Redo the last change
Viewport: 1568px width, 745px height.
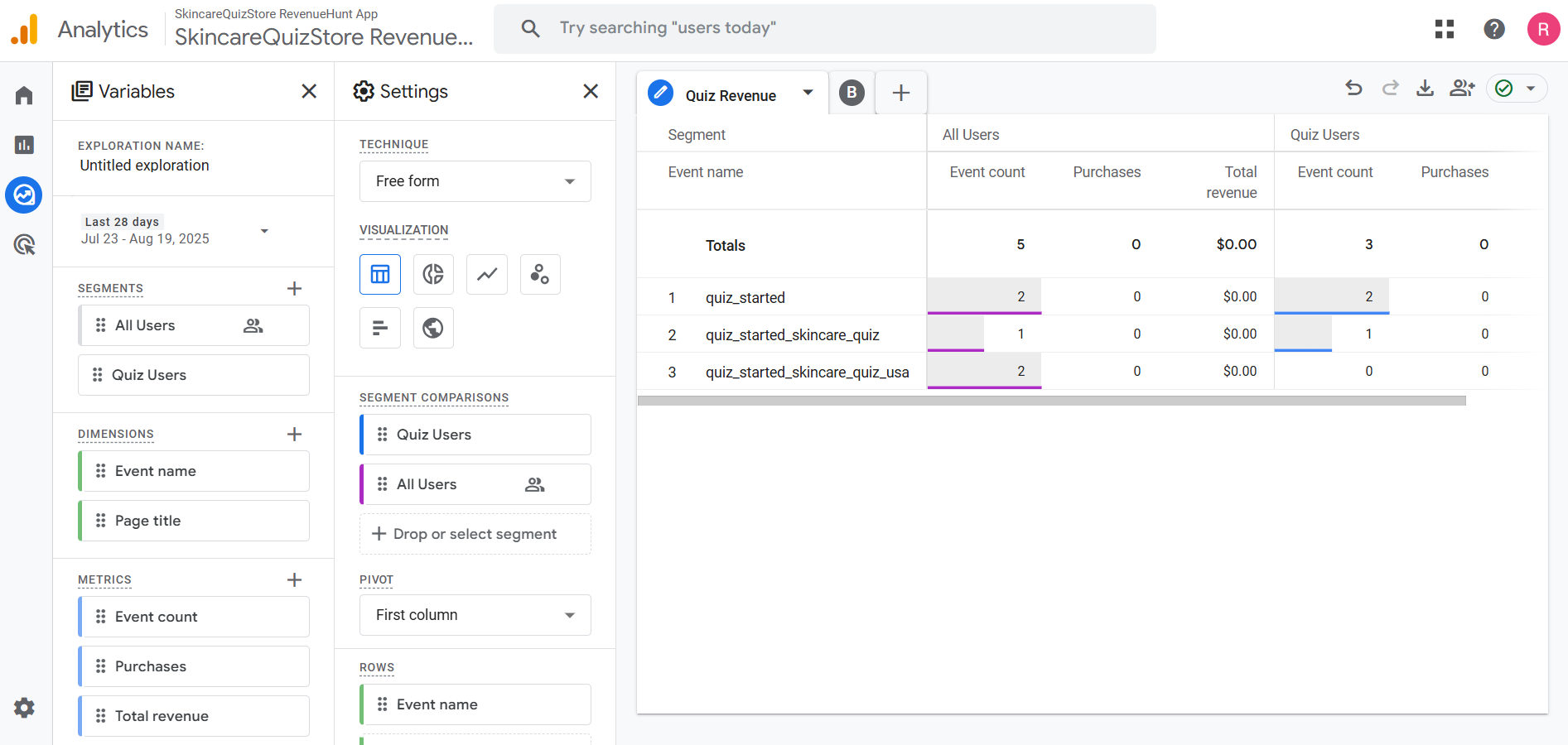[x=1390, y=88]
